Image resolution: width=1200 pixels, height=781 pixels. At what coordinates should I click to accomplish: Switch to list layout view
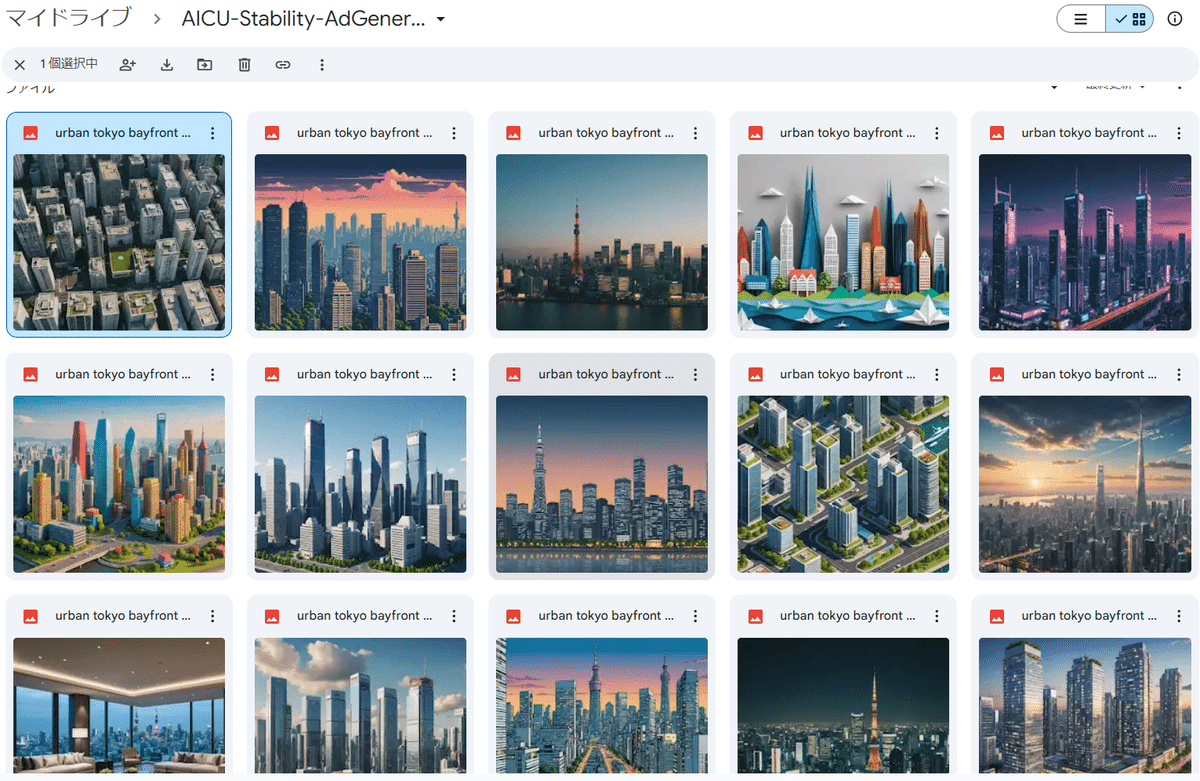click(x=1081, y=19)
